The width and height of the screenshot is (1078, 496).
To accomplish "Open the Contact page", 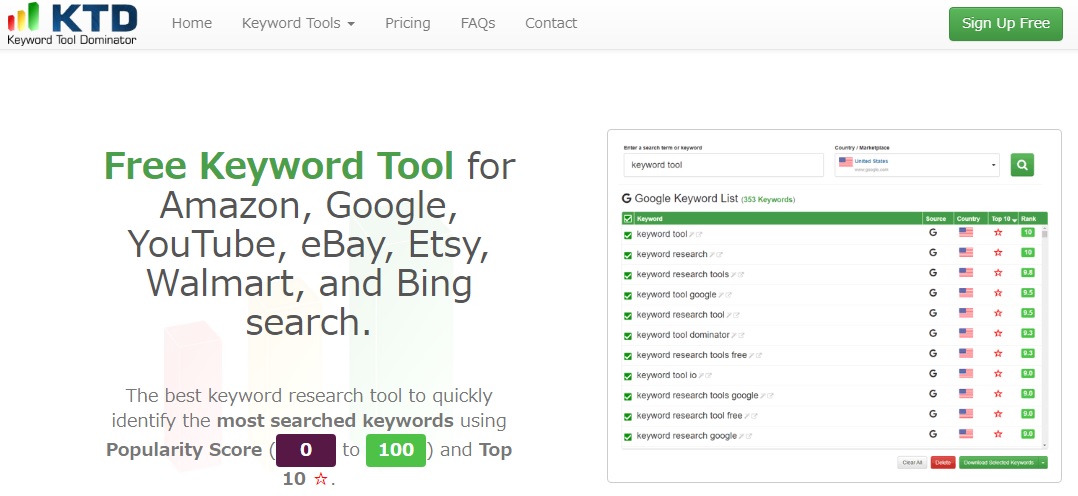I will [551, 23].
